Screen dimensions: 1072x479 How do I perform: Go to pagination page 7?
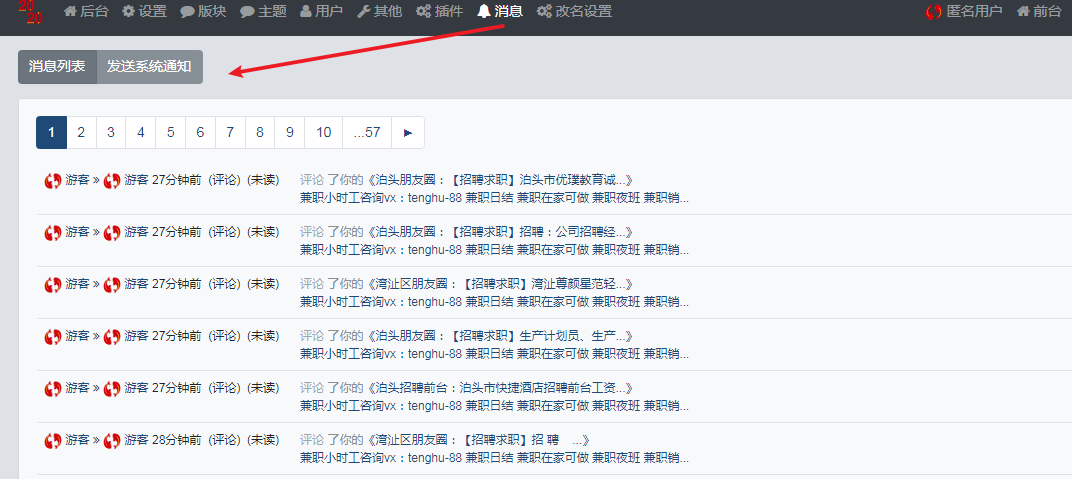point(230,133)
